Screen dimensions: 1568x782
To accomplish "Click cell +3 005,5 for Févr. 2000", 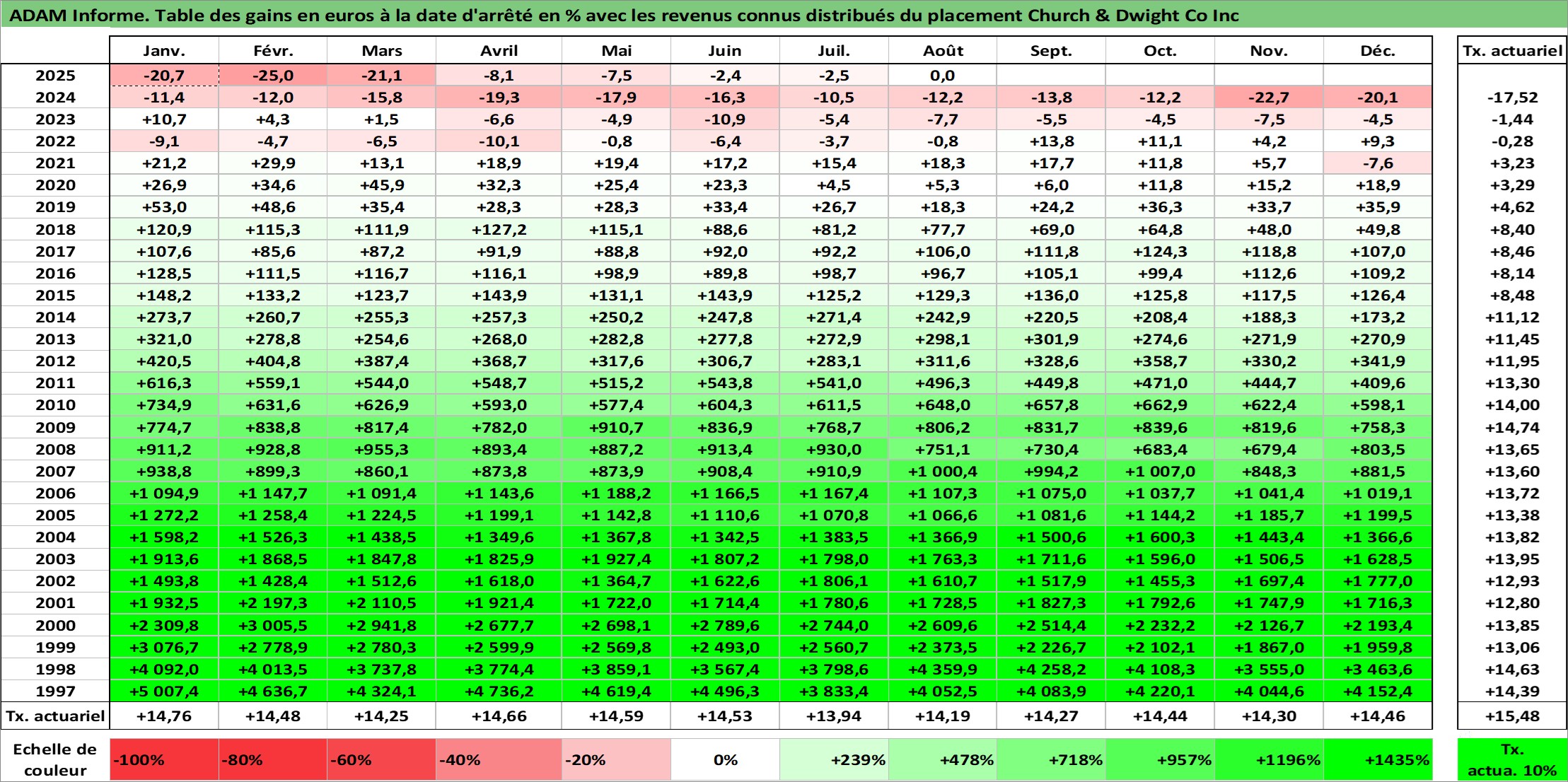I will point(273,625).
